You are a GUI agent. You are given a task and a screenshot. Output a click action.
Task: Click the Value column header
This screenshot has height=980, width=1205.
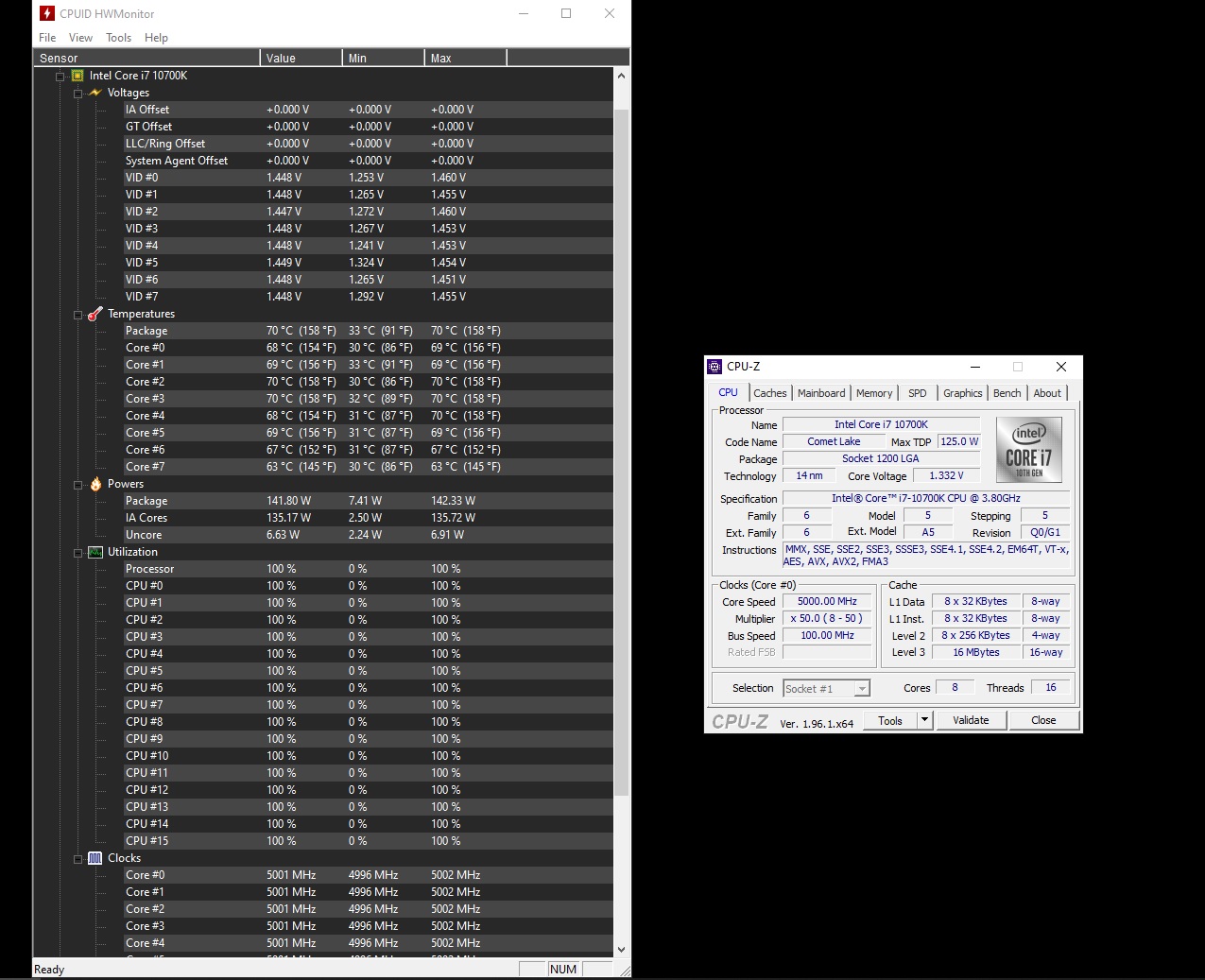point(301,58)
